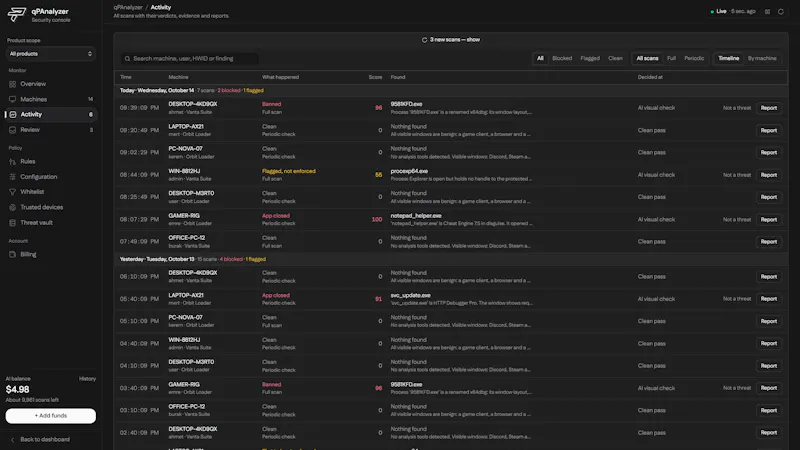The height and width of the screenshot is (450, 800).
Task: Open Configuration via its sliders icon
Action: point(12,177)
